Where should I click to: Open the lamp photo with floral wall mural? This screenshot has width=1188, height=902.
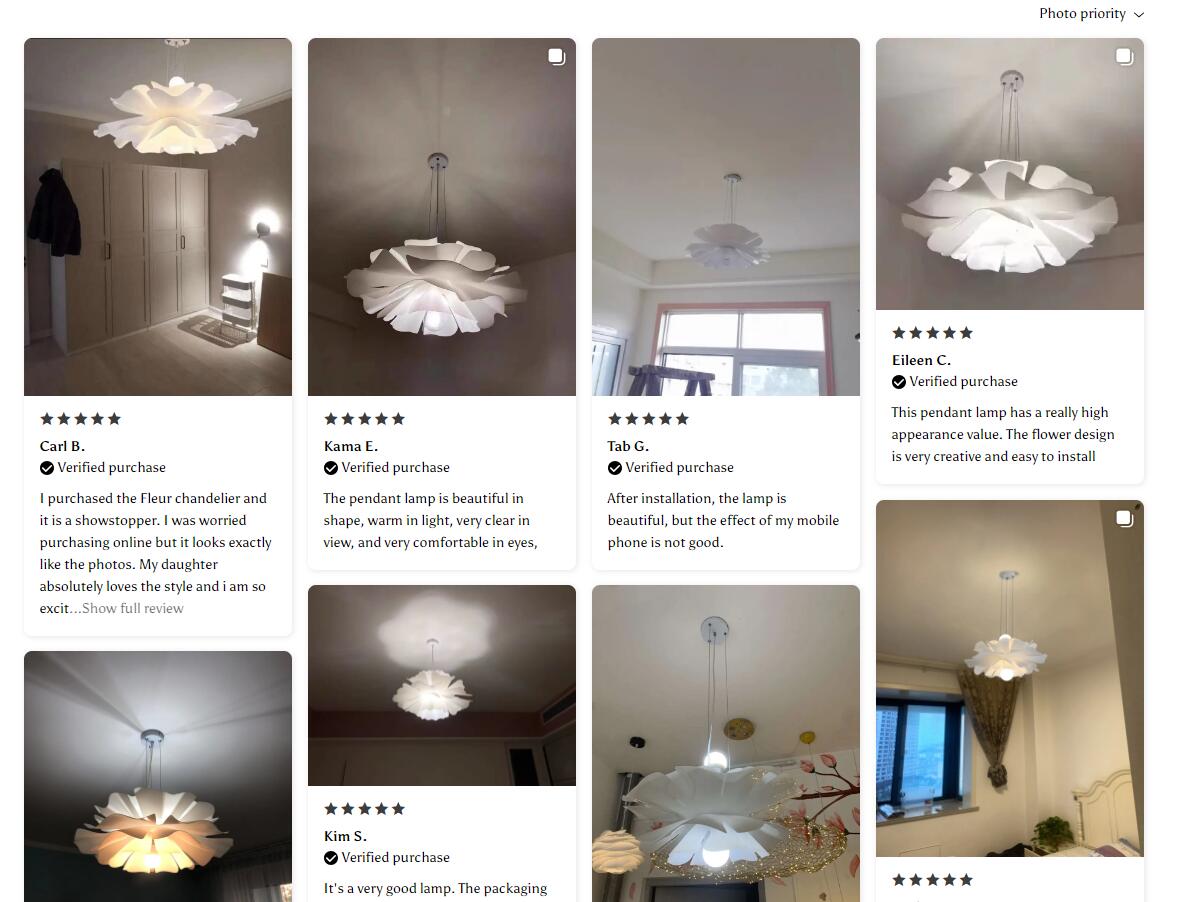tap(726, 744)
